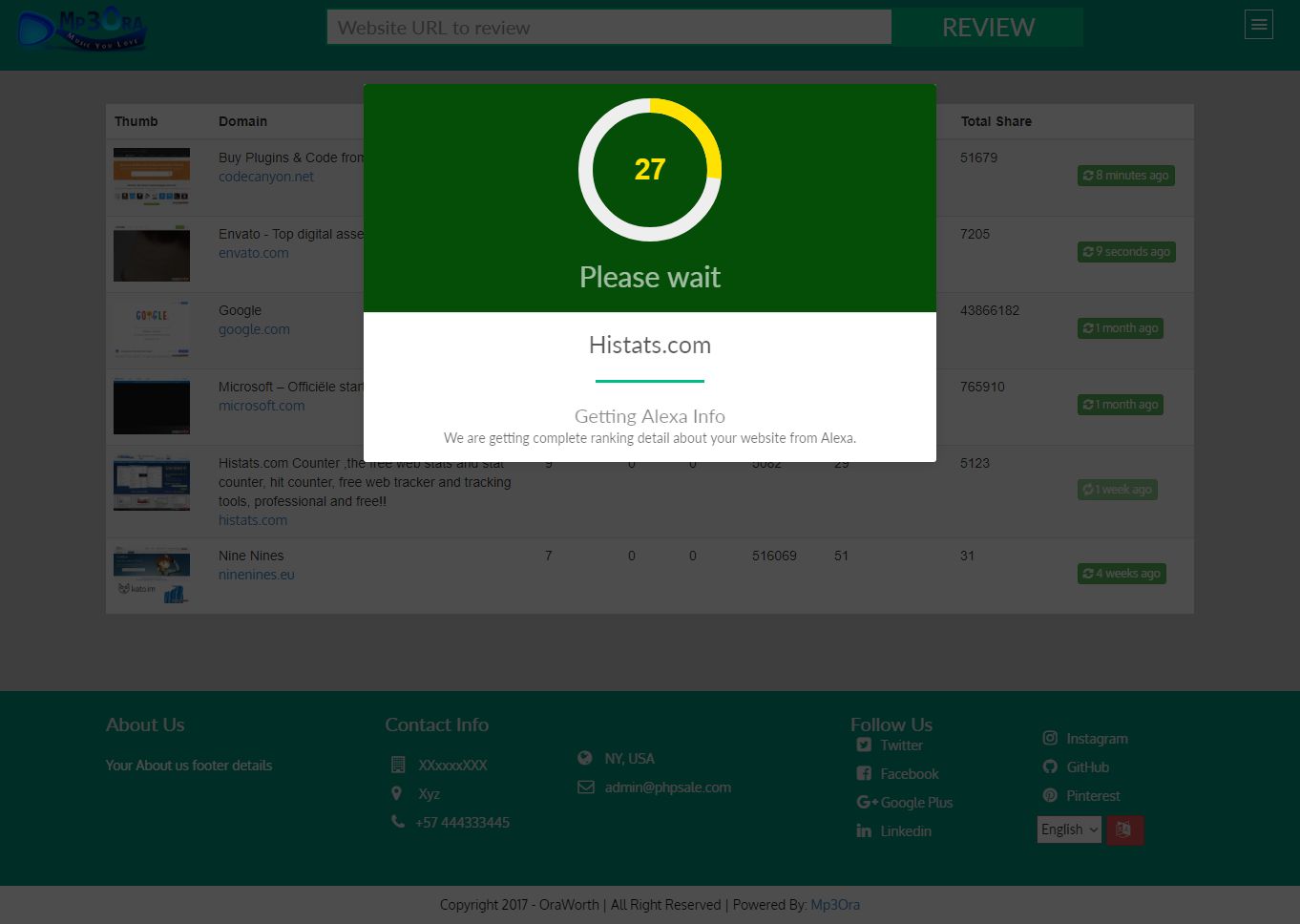Click the envelope icon beside admin@phpsale.com
The height and width of the screenshot is (924, 1300).
click(586, 787)
